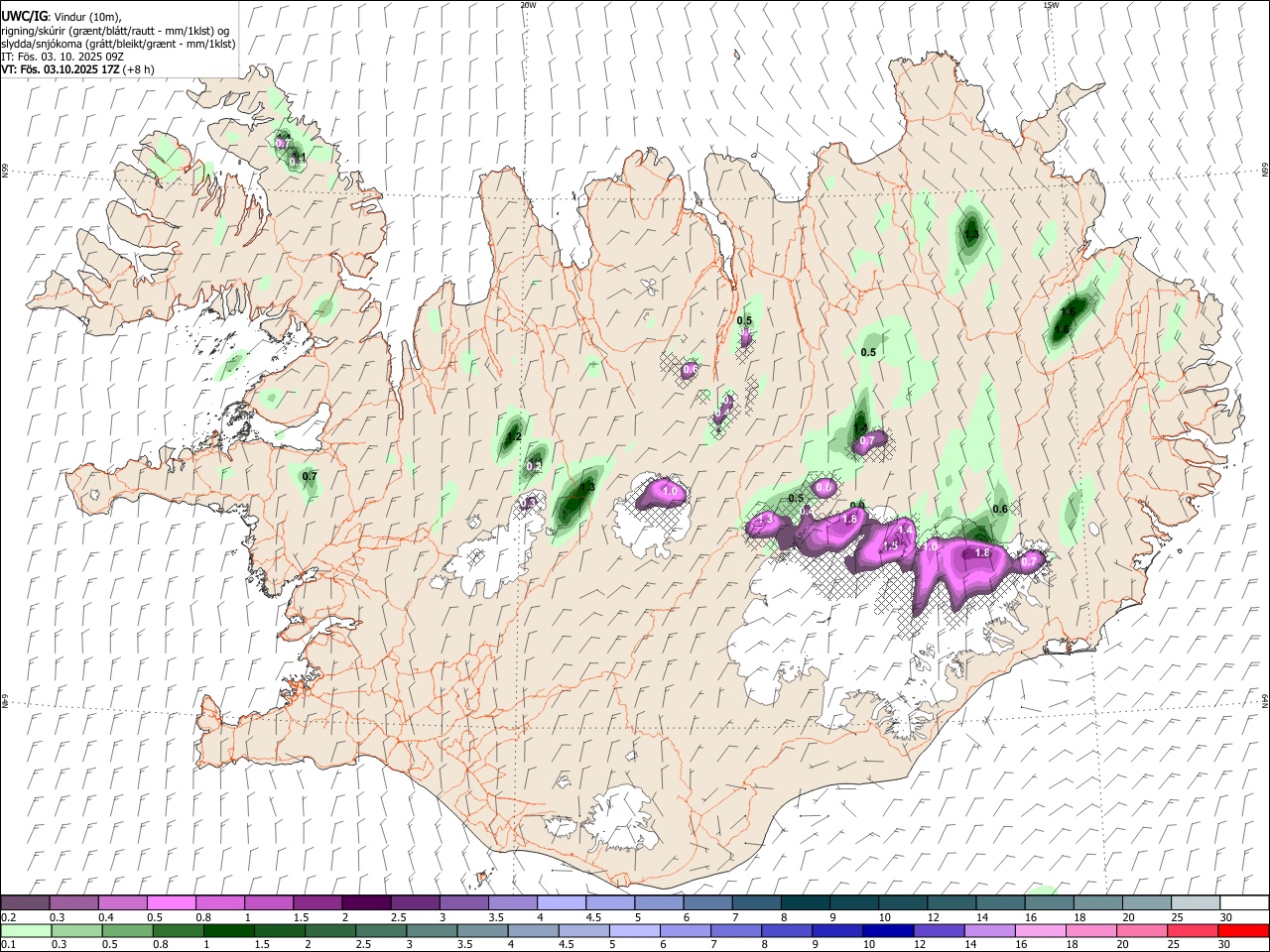Image resolution: width=1270 pixels, height=952 pixels.
Task: Click the '1.4' snow value in purple area
Action: (905, 531)
